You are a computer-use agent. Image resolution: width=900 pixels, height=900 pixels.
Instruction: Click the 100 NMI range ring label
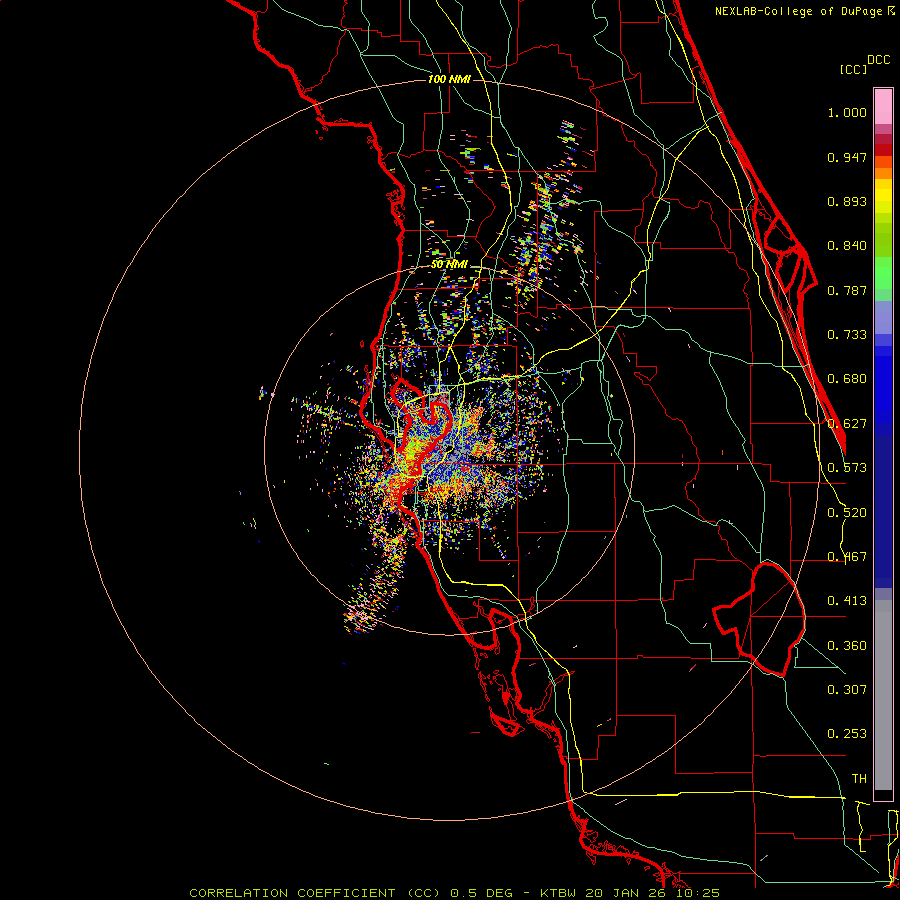coord(449,79)
